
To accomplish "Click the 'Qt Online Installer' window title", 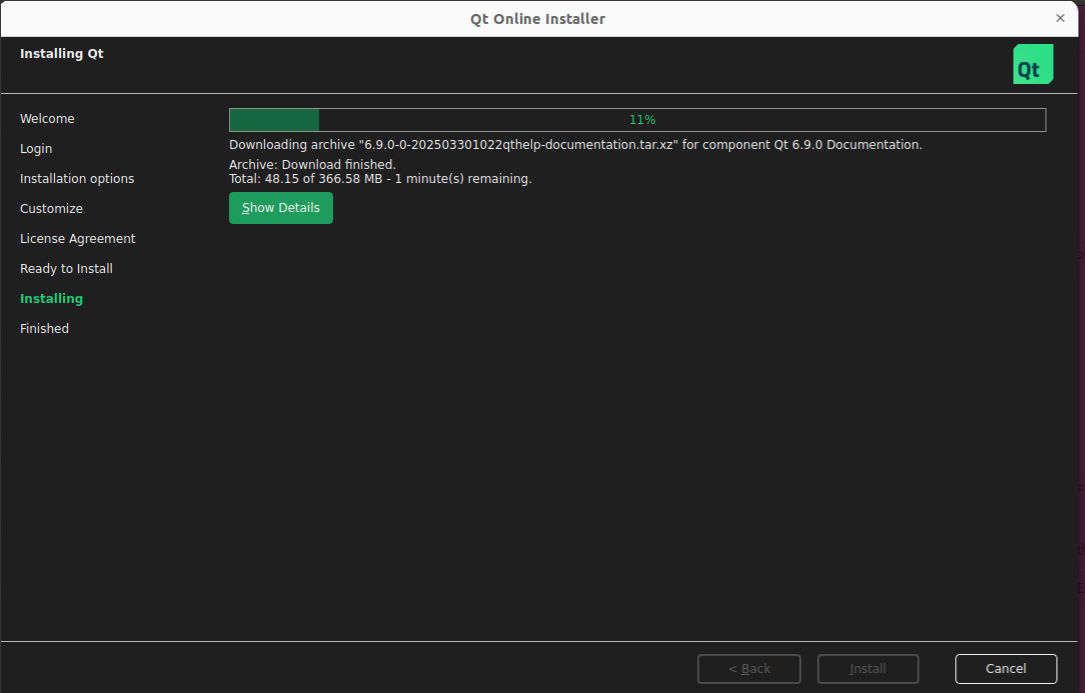I will [538, 19].
